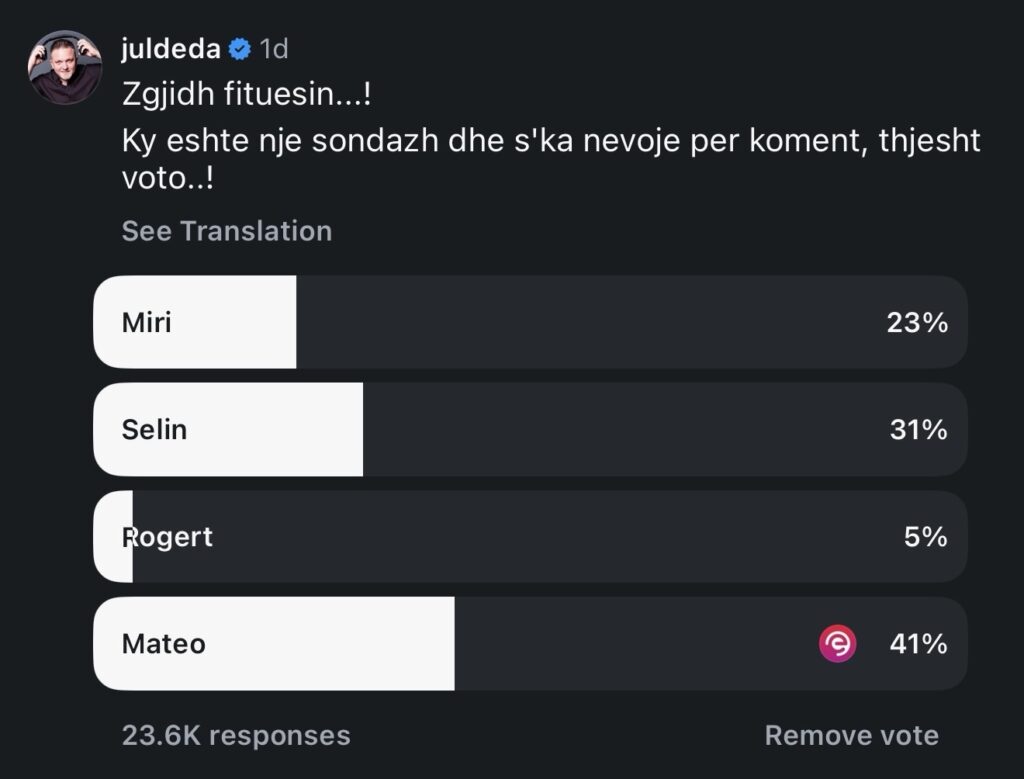Open juldeda's profile via the username
This screenshot has height=779, width=1024.
tap(172, 46)
